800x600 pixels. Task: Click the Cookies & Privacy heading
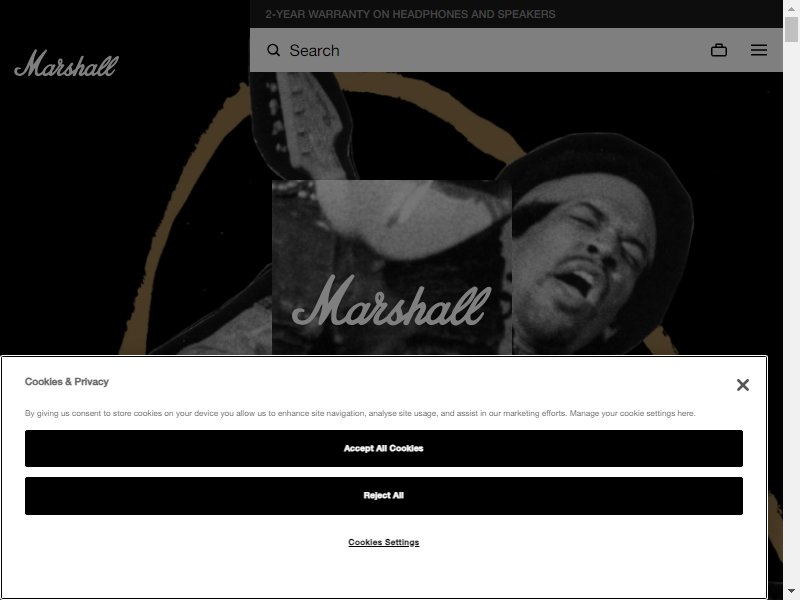67,382
